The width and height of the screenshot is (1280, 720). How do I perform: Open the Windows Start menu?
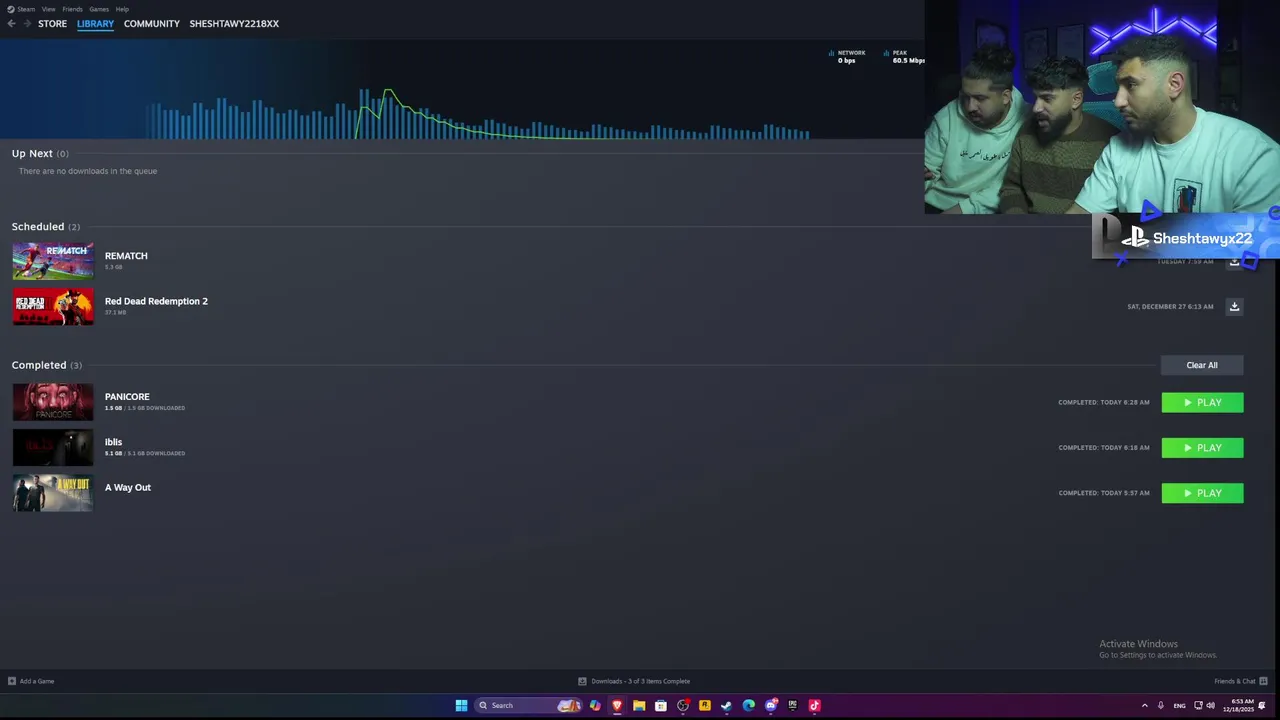(x=461, y=705)
